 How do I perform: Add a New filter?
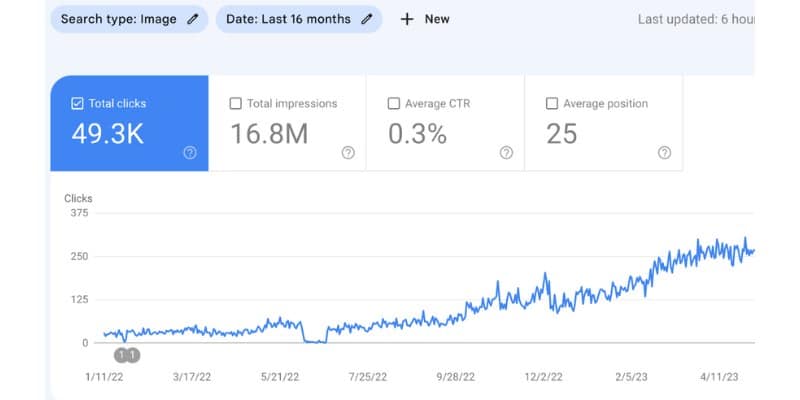click(425, 19)
